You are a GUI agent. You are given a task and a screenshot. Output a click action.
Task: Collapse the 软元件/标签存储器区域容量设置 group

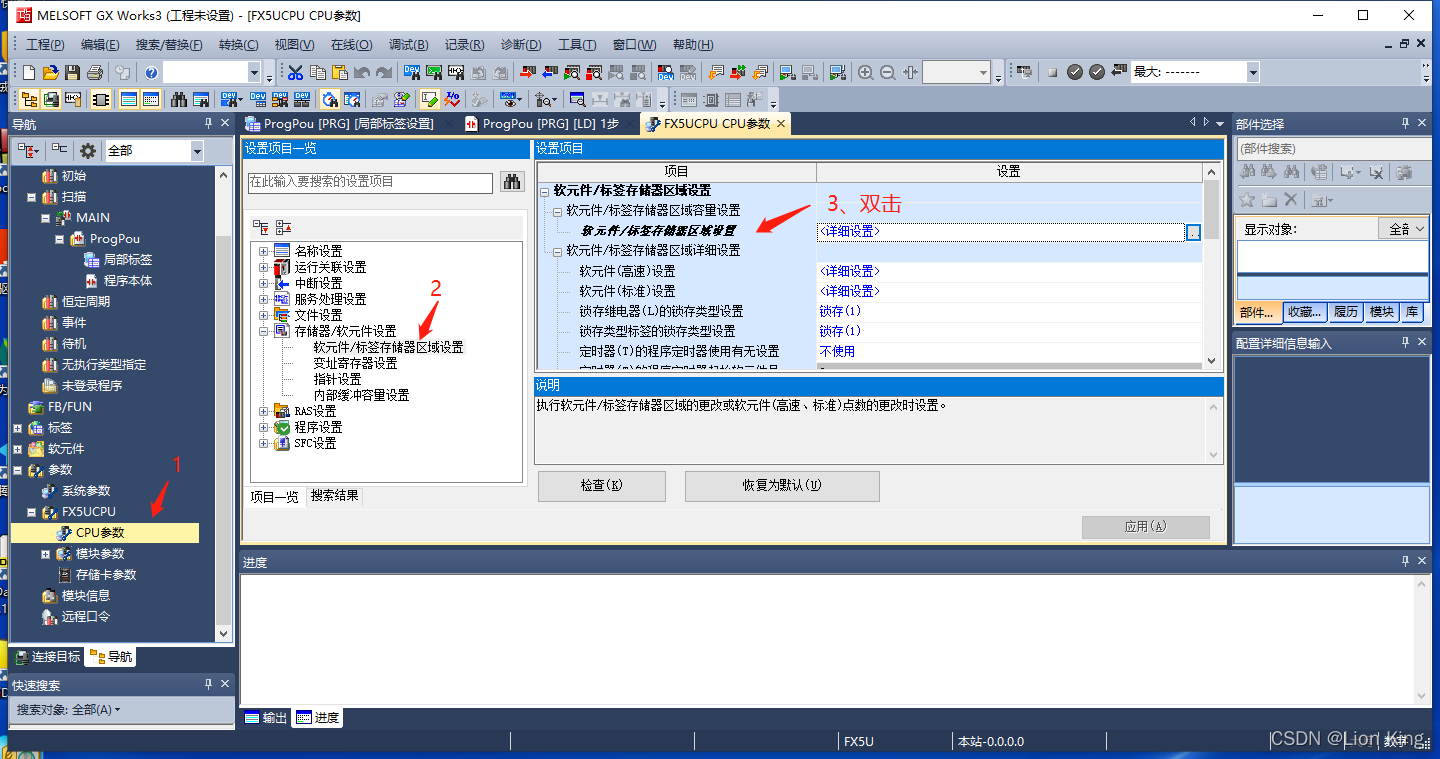pyautogui.click(x=558, y=211)
